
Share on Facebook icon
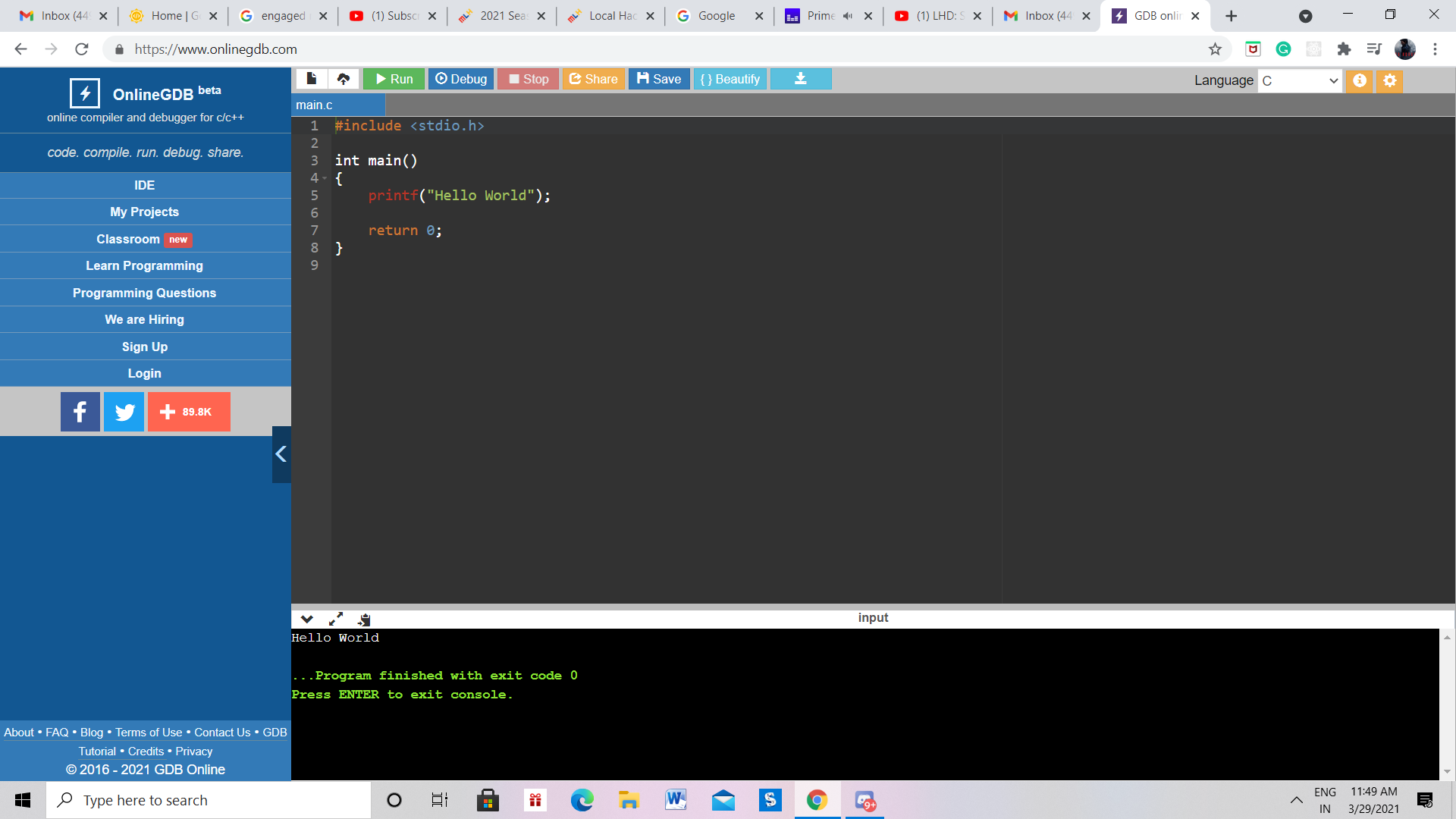coord(80,412)
